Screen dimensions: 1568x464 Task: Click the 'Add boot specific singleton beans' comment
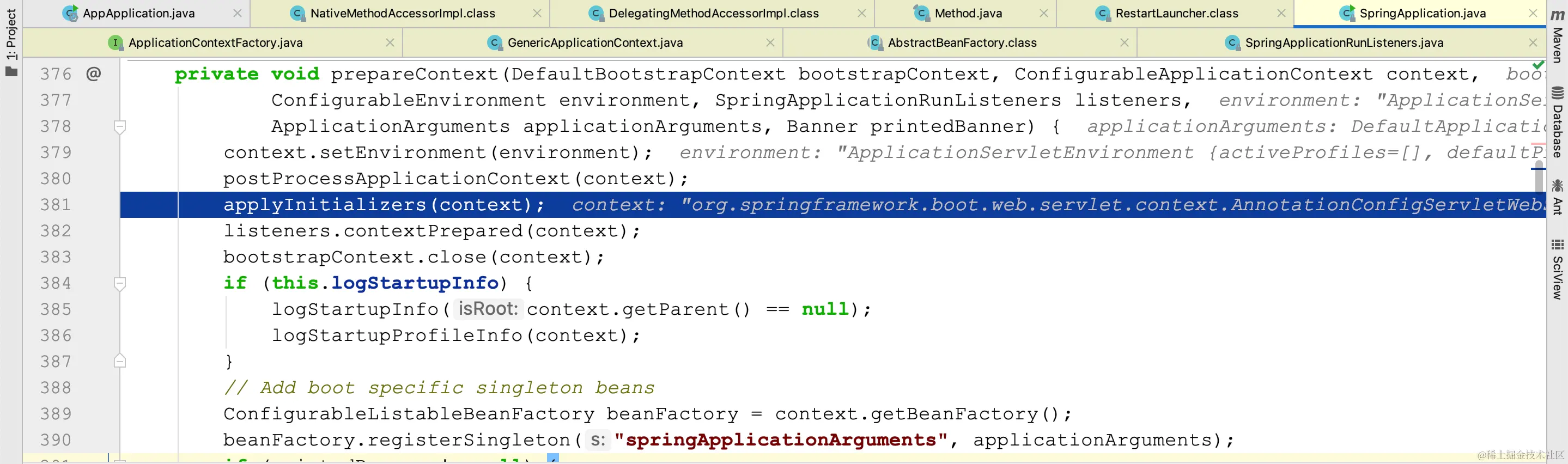click(439, 388)
